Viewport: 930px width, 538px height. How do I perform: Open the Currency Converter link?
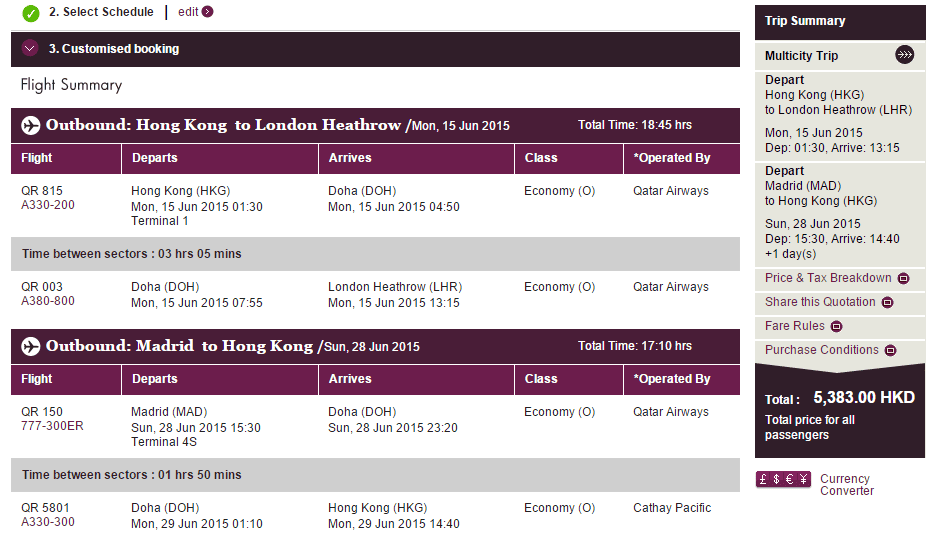(x=846, y=485)
